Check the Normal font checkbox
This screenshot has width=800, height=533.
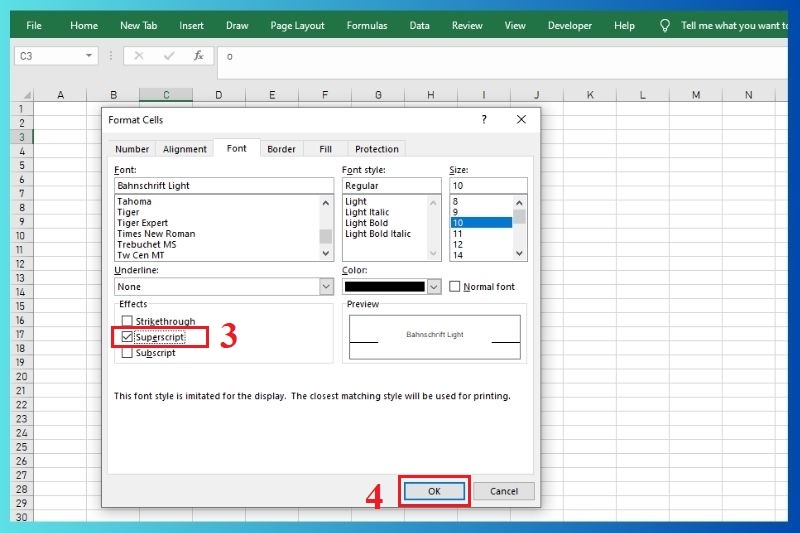coord(455,287)
